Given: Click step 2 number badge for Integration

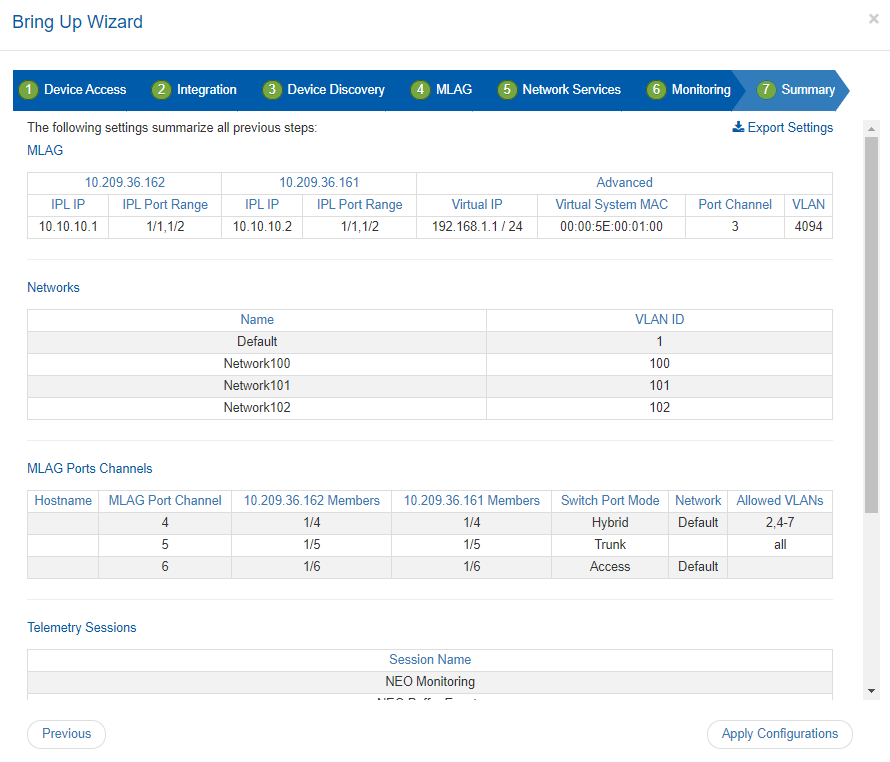Looking at the screenshot, I should [161, 90].
